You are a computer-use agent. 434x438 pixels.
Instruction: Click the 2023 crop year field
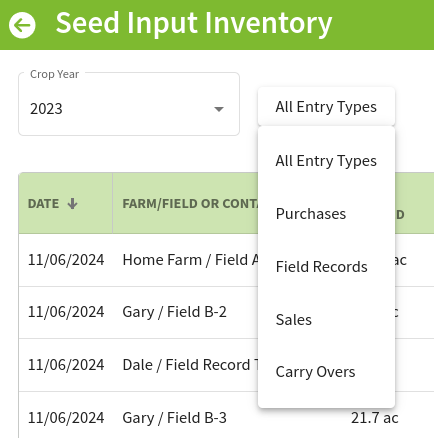coord(129,104)
